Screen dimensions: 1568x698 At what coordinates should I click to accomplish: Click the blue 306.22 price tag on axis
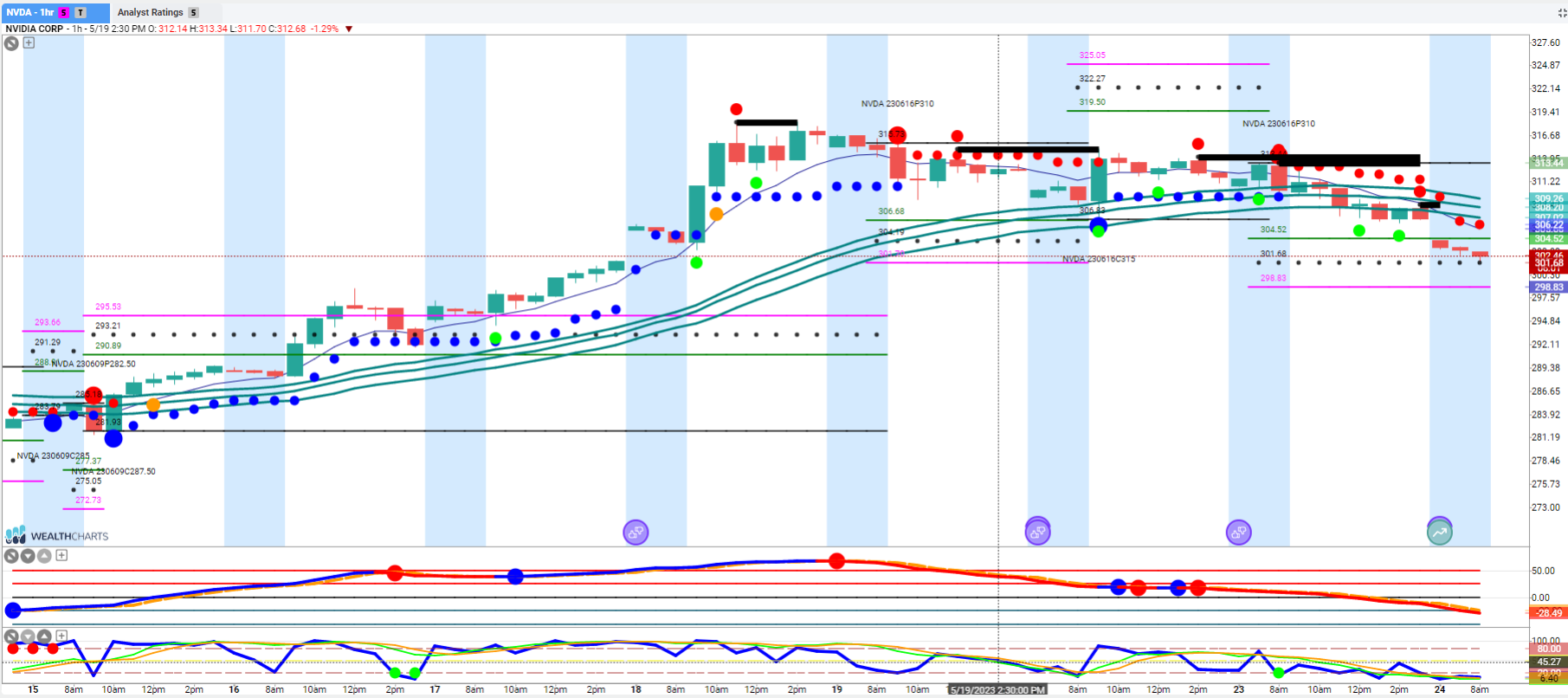pos(1549,225)
